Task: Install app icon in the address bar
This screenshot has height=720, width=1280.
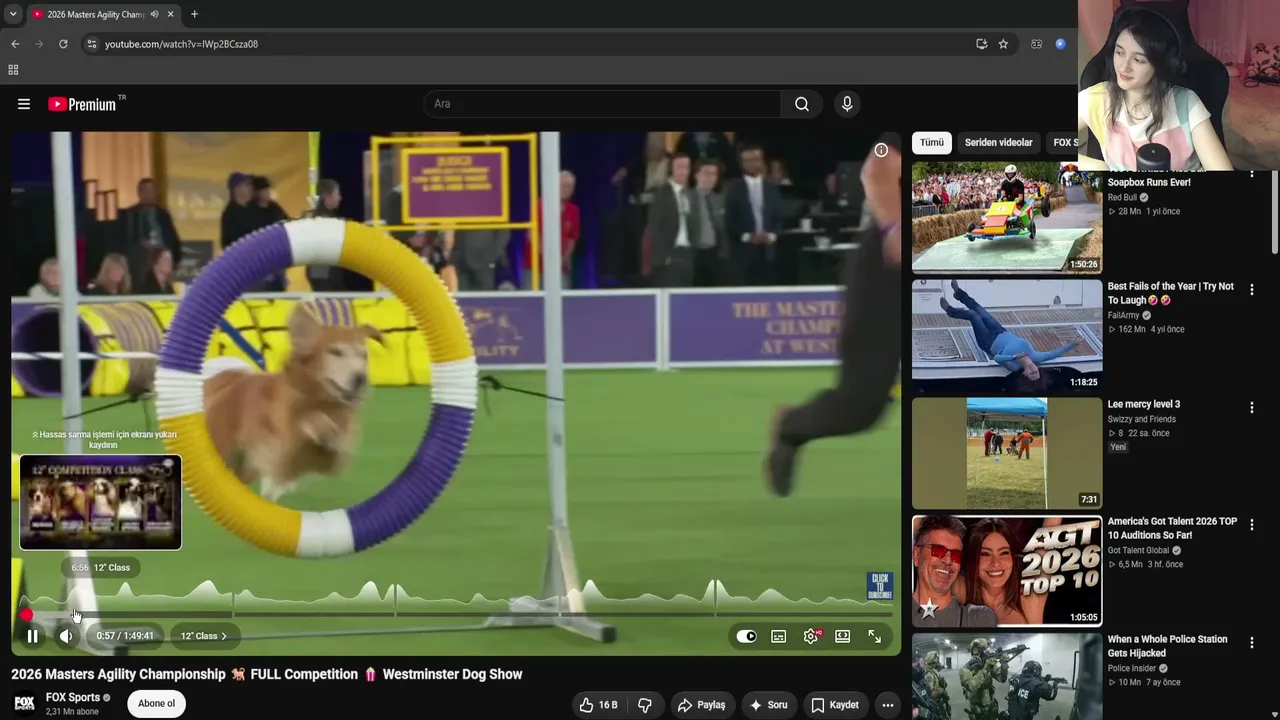Action: (981, 44)
